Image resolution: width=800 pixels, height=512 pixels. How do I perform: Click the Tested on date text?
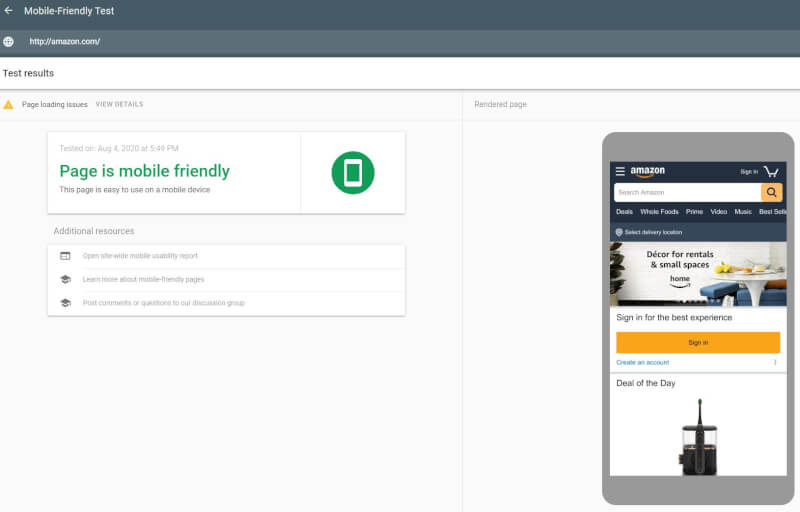(119, 148)
